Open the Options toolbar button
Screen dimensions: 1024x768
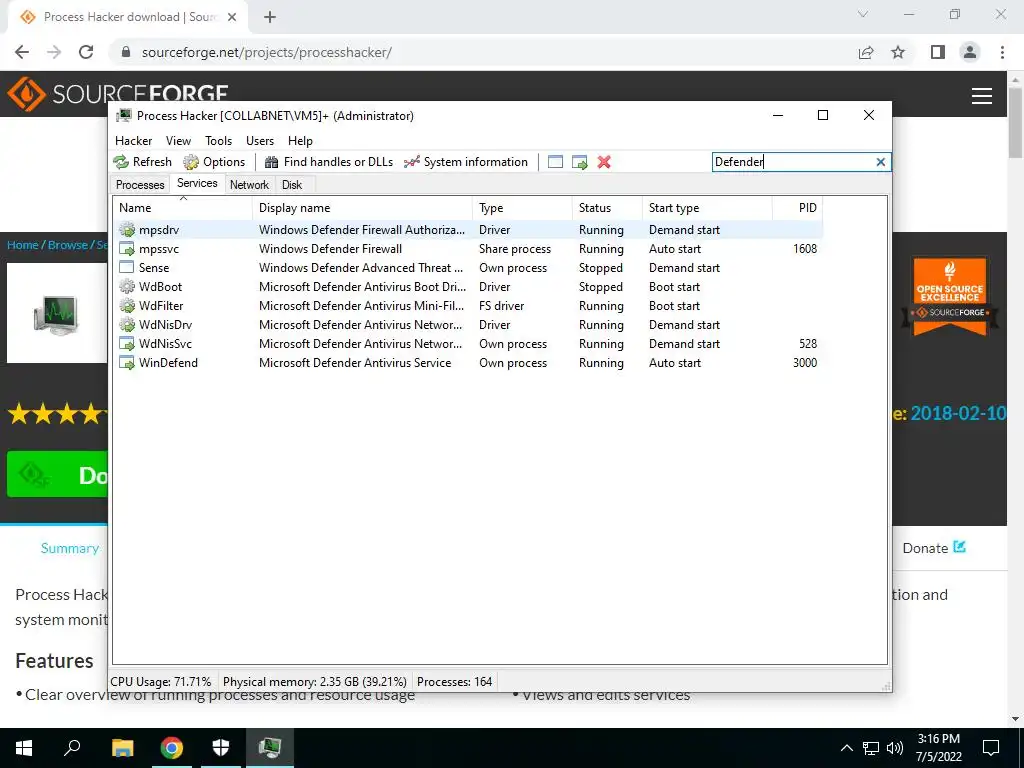tap(214, 162)
